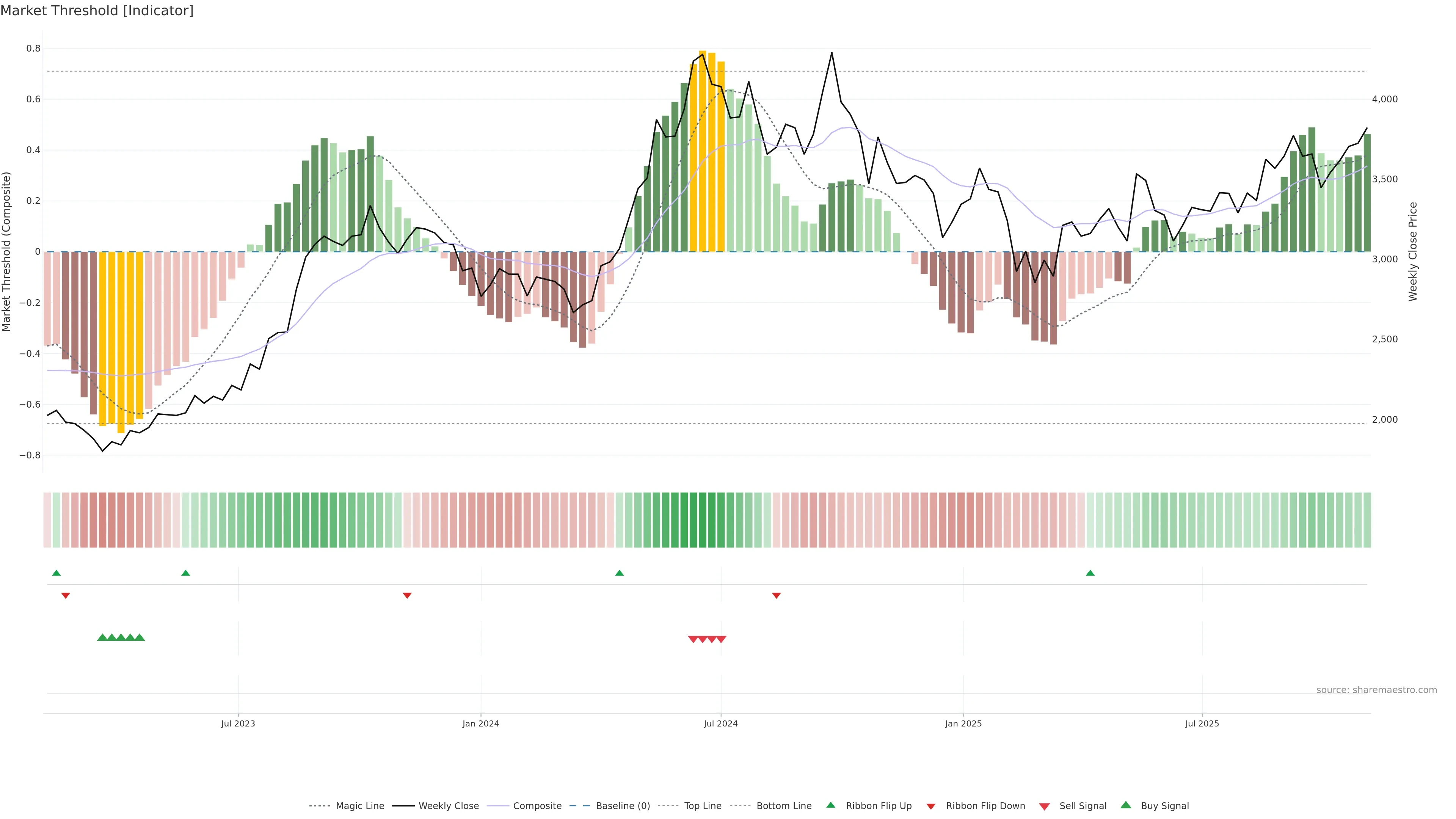Toggle Top Line legend entry
1456x819 pixels.
click(703, 806)
